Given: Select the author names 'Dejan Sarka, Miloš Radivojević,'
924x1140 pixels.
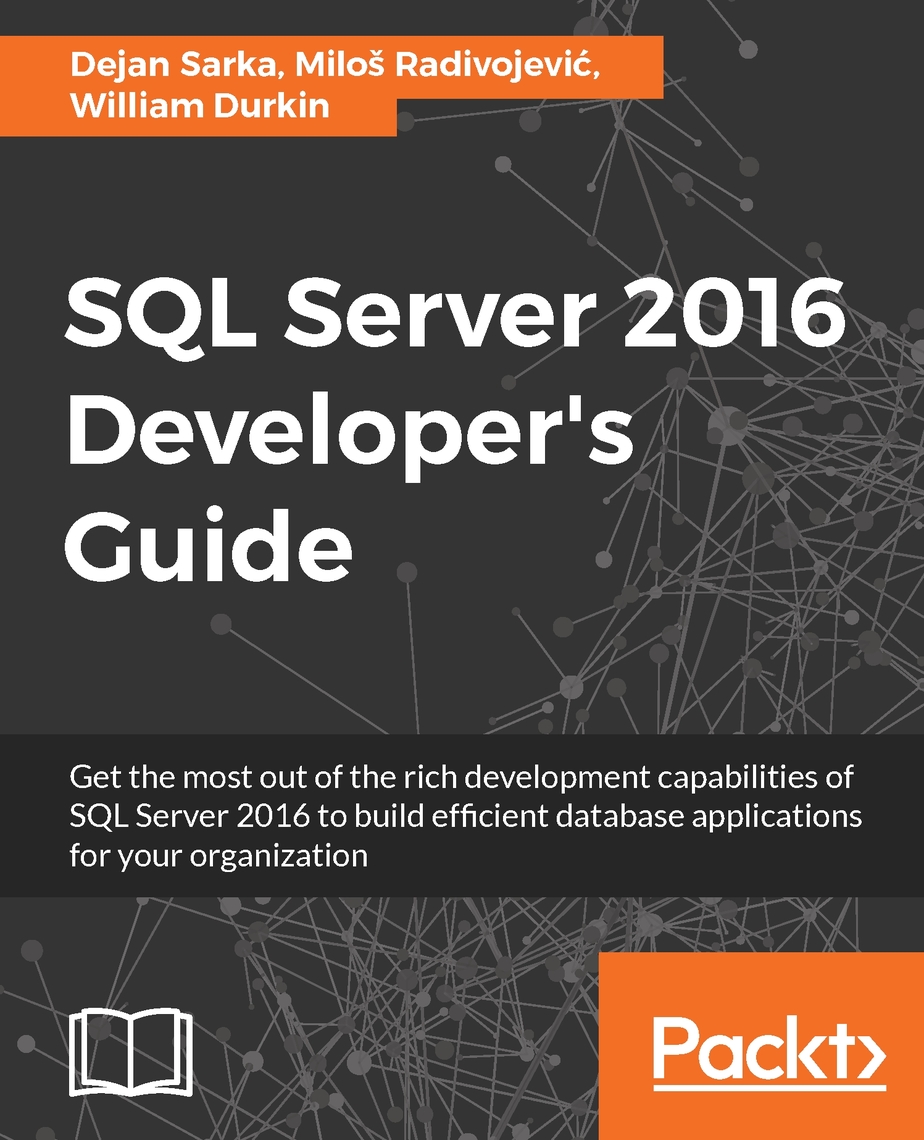Looking at the screenshot, I should pyautogui.click(x=335, y=65).
